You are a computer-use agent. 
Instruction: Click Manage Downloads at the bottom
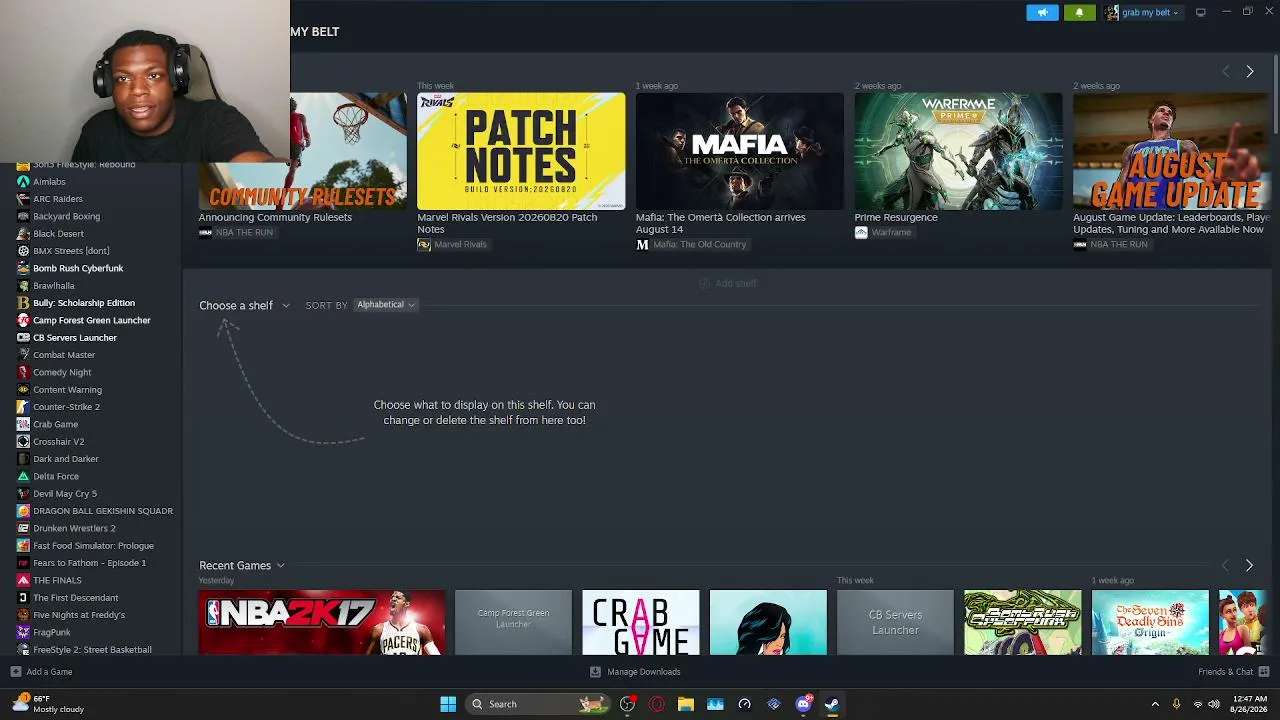click(635, 672)
